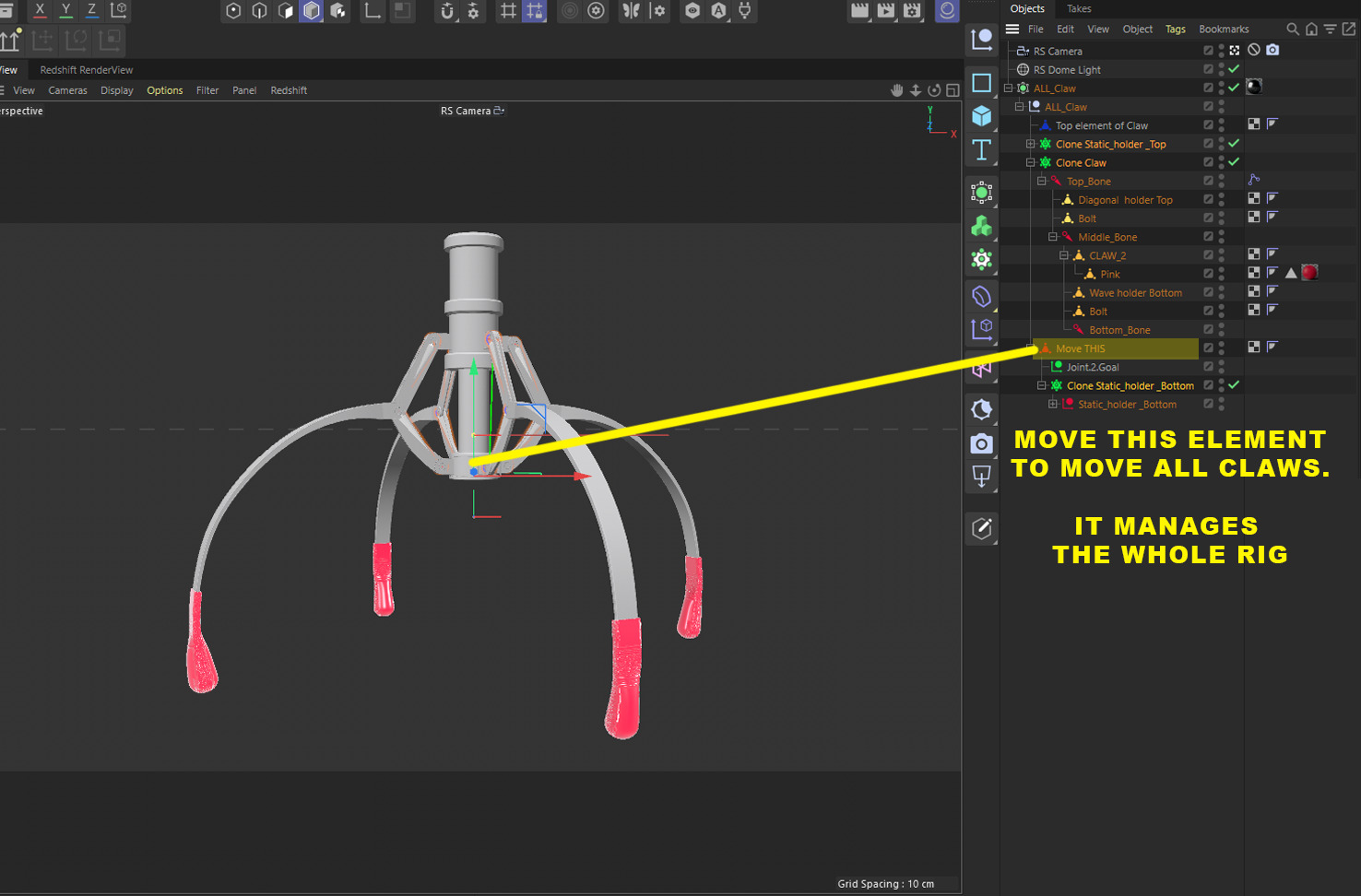Collapse the CLAW_2 object
This screenshot has width=1361, height=896.
pos(1064,255)
